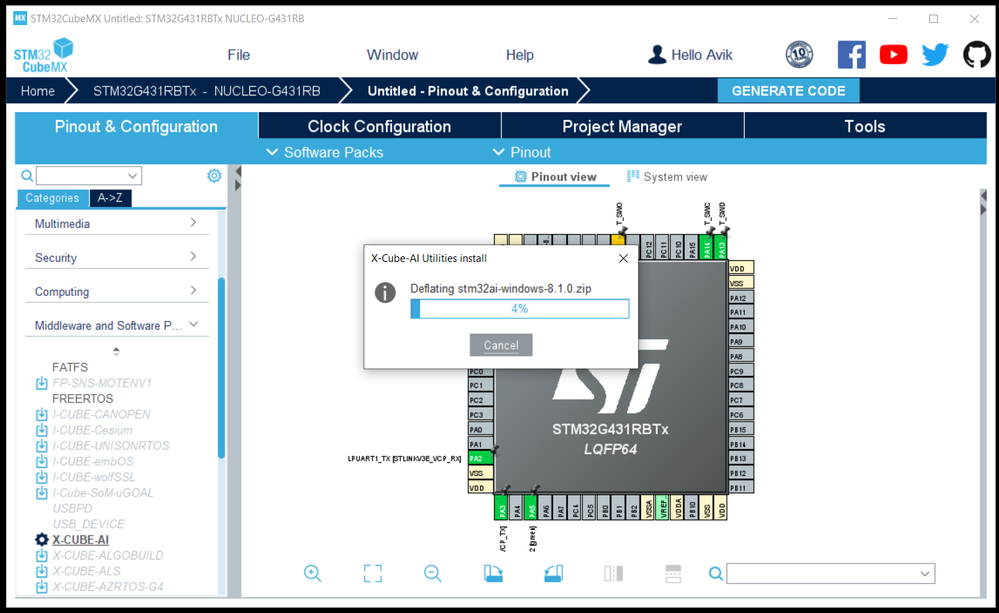
Task: Click the category list vertical scrollbar
Action: (222, 368)
